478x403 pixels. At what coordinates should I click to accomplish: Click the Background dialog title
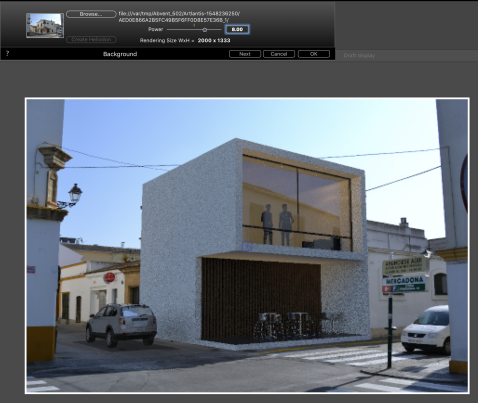[x=120, y=54]
